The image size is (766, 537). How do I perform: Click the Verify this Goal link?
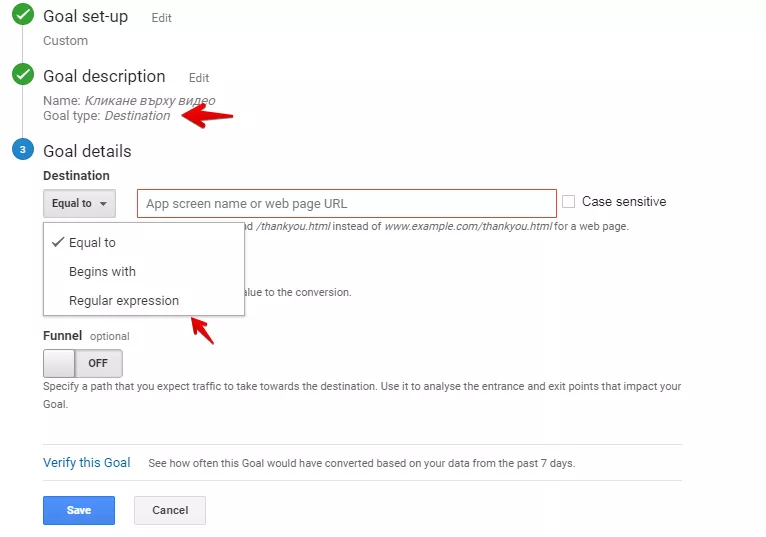coord(86,463)
